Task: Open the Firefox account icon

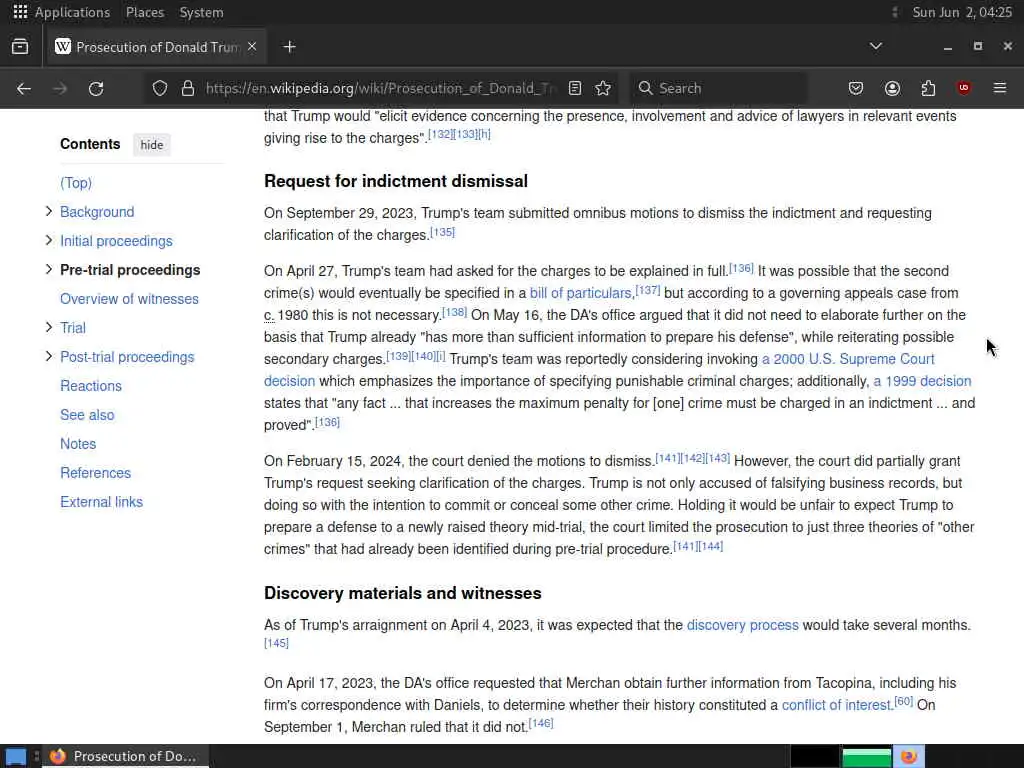Action: coord(892,88)
